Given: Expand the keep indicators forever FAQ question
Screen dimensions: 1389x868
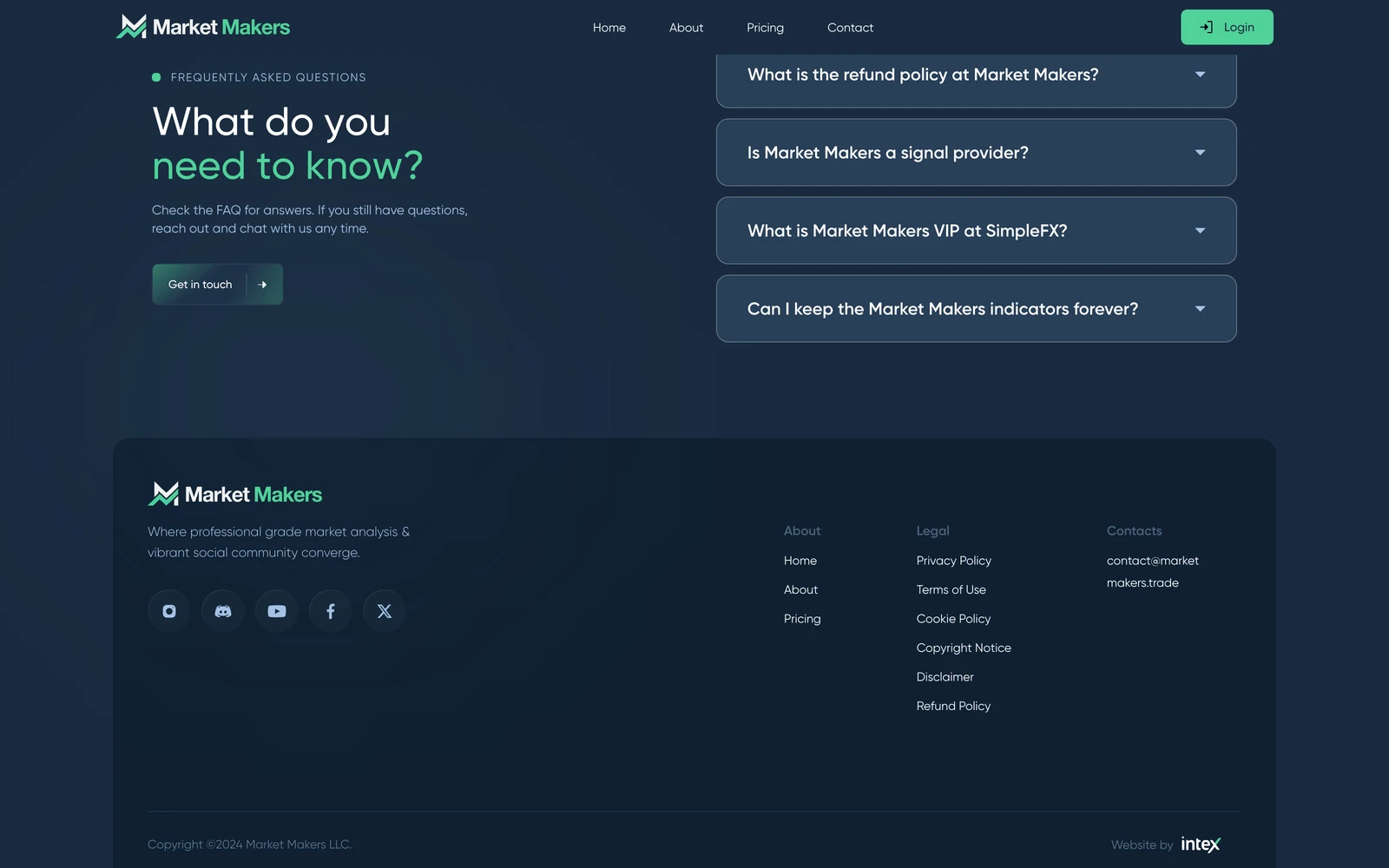Looking at the screenshot, I should pos(976,309).
